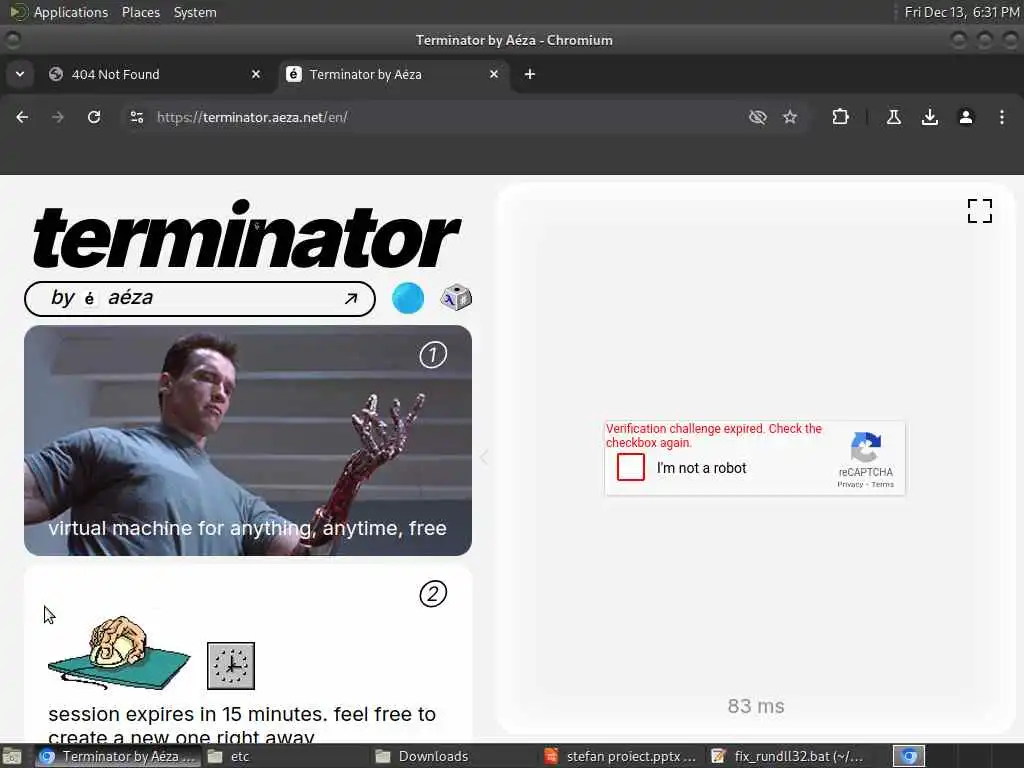Click the lambda dice icon
Screen dimensions: 1024x768
[x=456, y=298]
